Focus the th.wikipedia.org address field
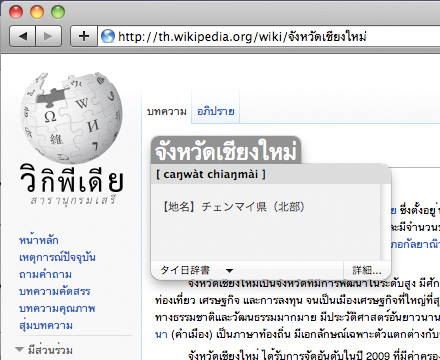The height and width of the screenshot is (360, 440). pos(269,36)
